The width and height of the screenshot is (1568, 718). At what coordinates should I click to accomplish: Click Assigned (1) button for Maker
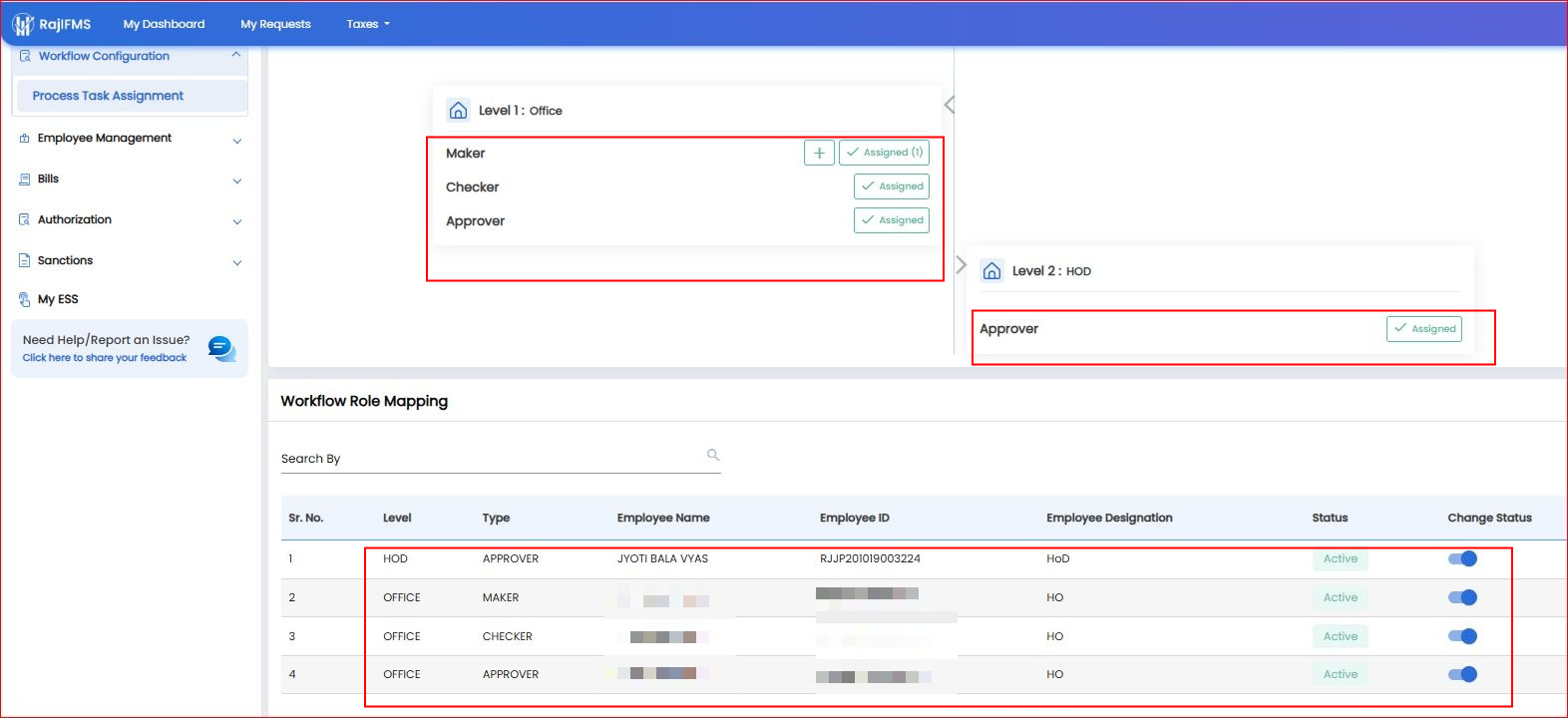point(884,153)
